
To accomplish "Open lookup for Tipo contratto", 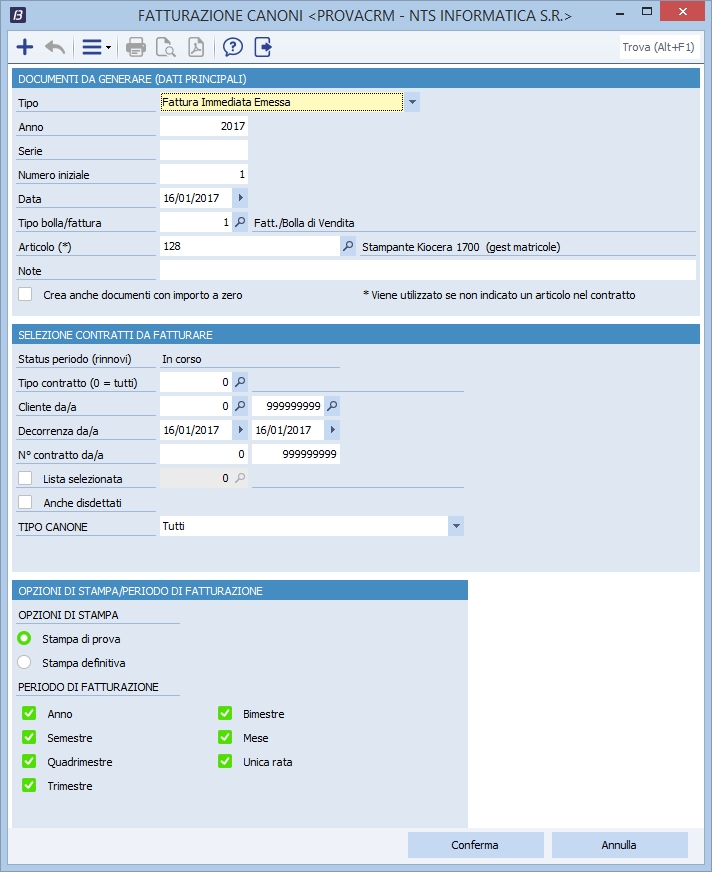I will (240, 382).
